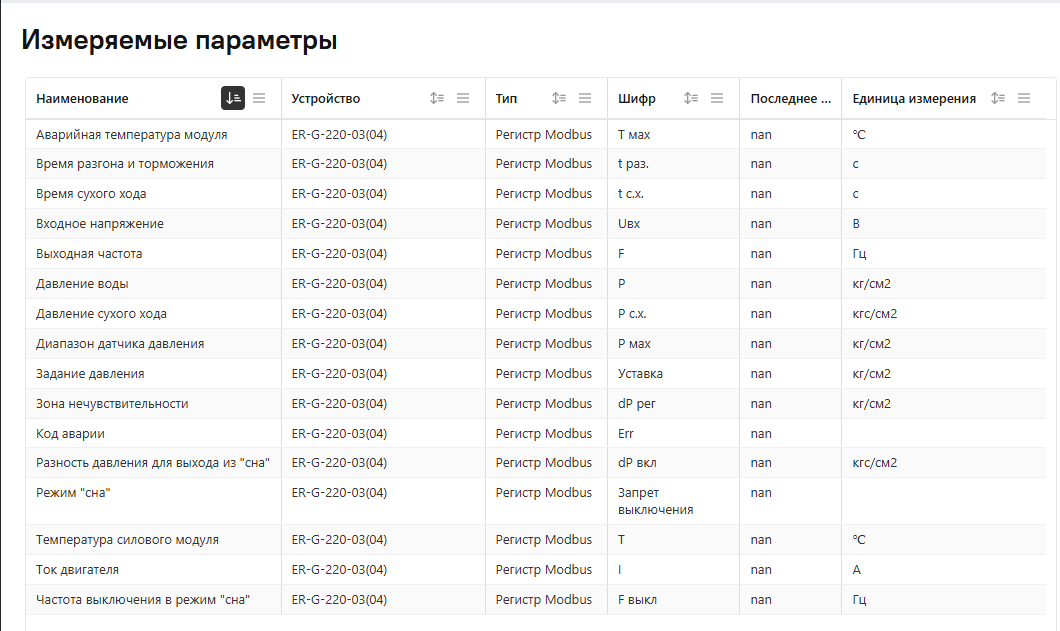Click the Последнее column header
This screenshot has width=1060, height=631.
(x=790, y=99)
